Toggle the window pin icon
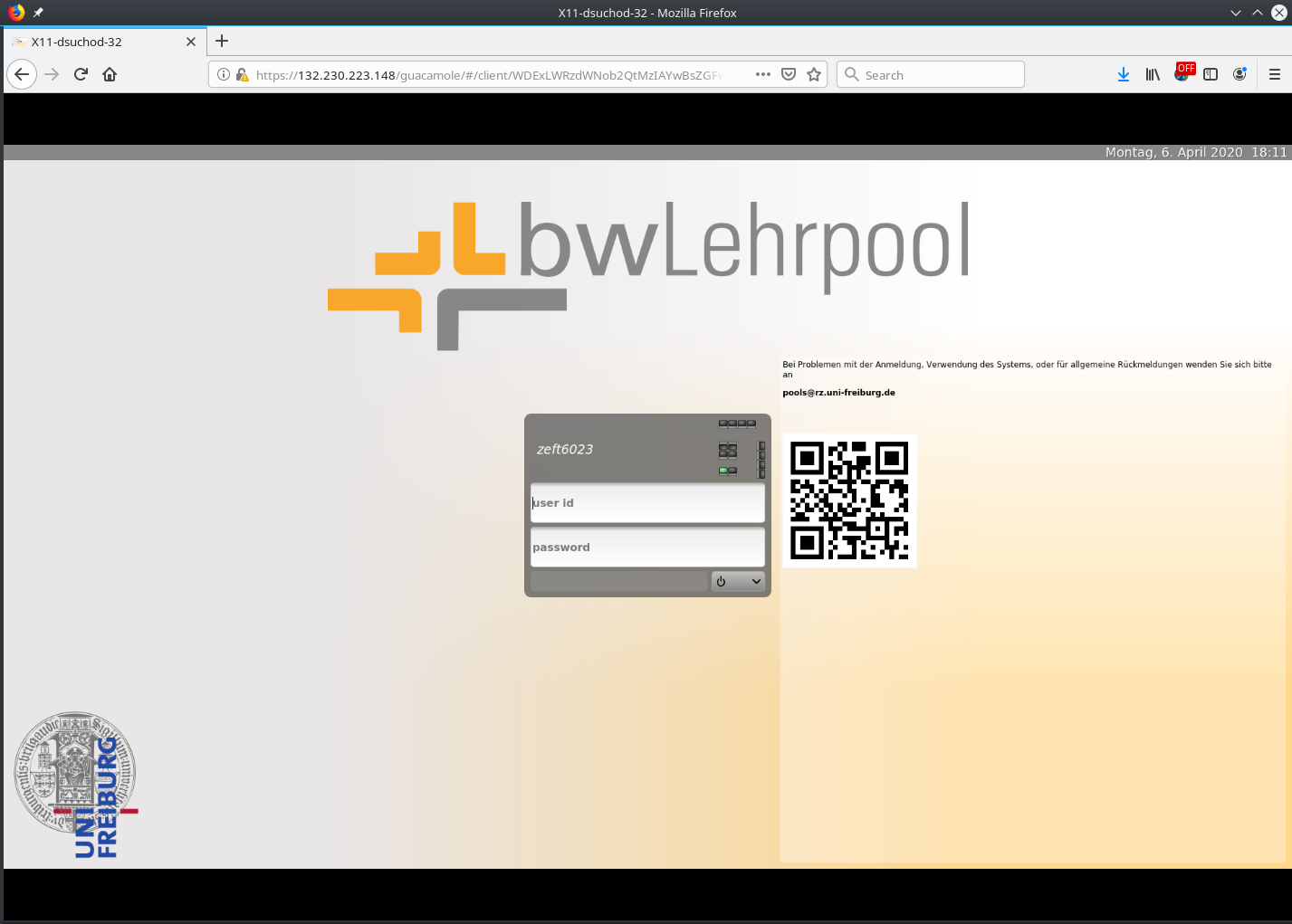 [x=38, y=13]
